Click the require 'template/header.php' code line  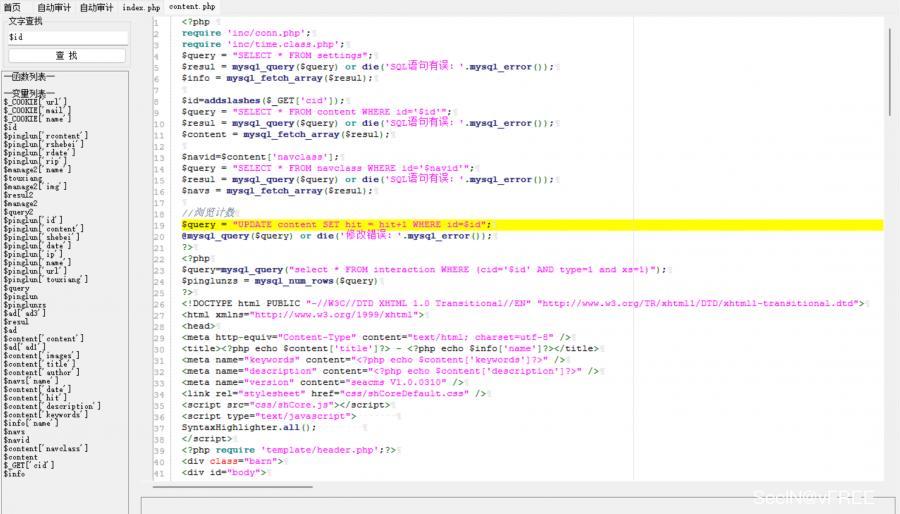point(289,450)
